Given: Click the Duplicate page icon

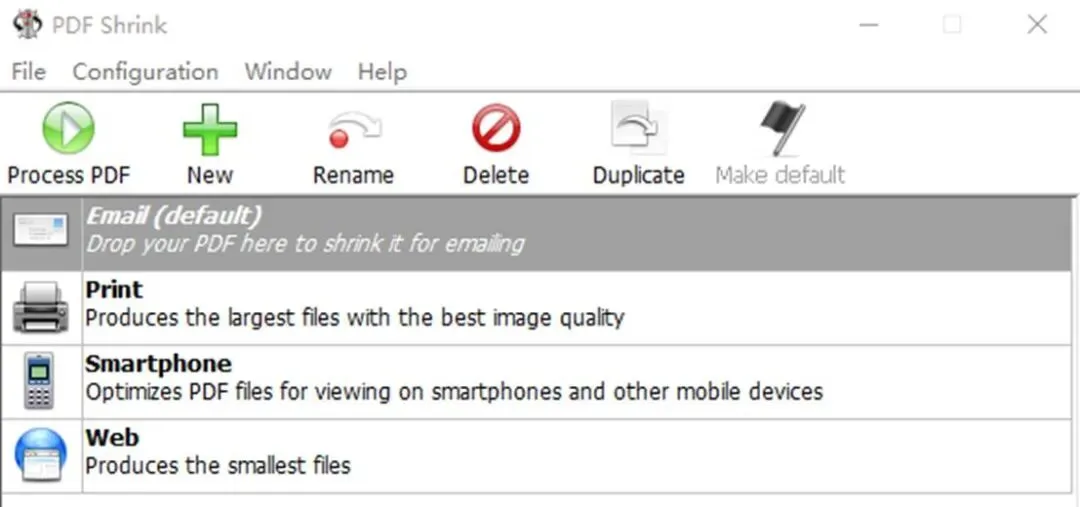Looking at the screenshot, I should coord(638,127).
